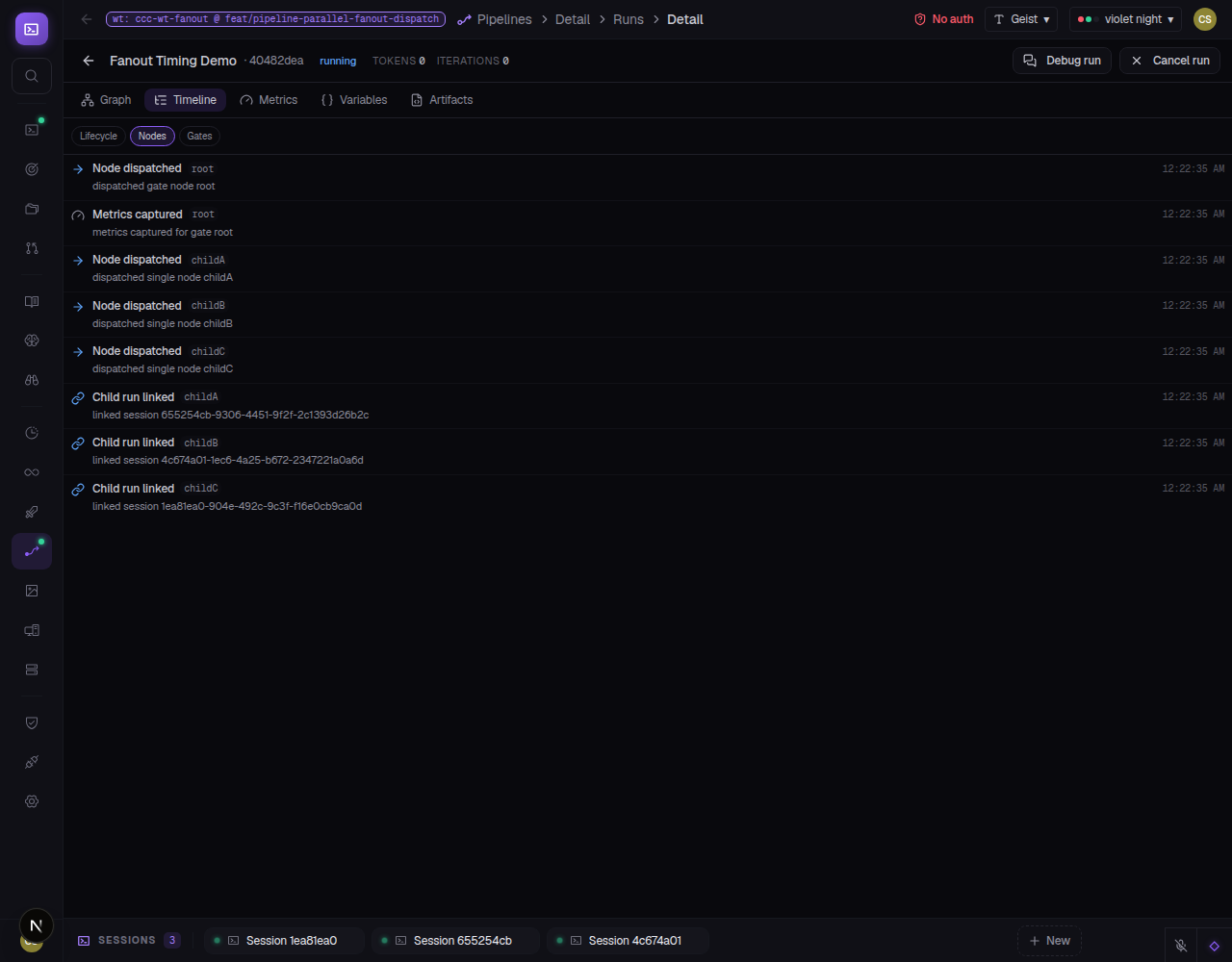Viewport: 1232px width, 962px height.
Task: Click the purple diamond icon at bottom right
Action: click(x=1214, y=945)
